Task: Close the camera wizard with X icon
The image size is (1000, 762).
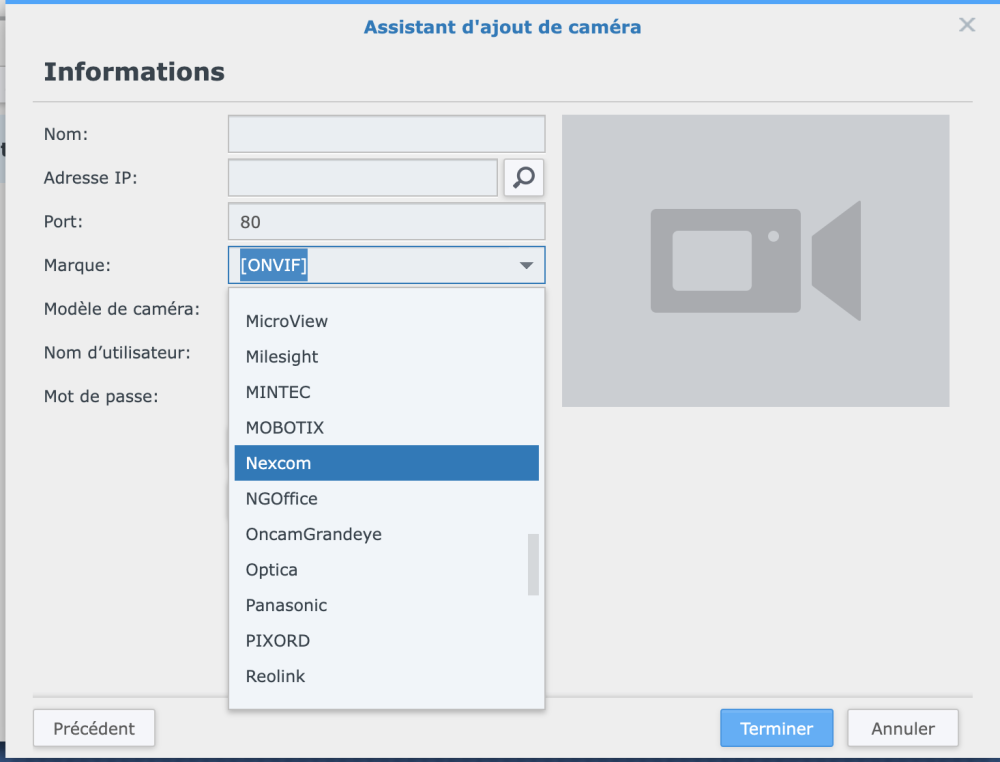Action: click(x=966, y=25)
